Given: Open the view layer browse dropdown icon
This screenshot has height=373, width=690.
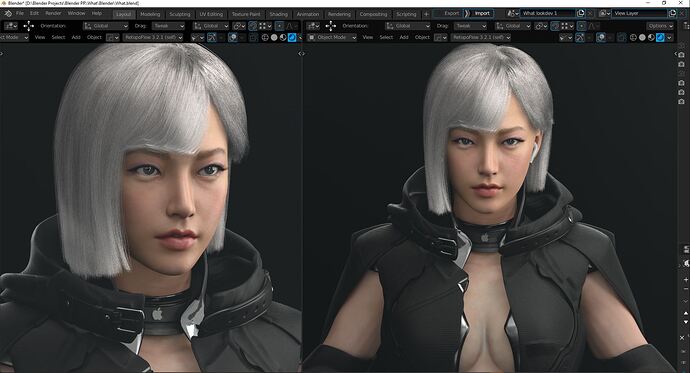Looking at the screenshot, I should (x=605, y=13).
